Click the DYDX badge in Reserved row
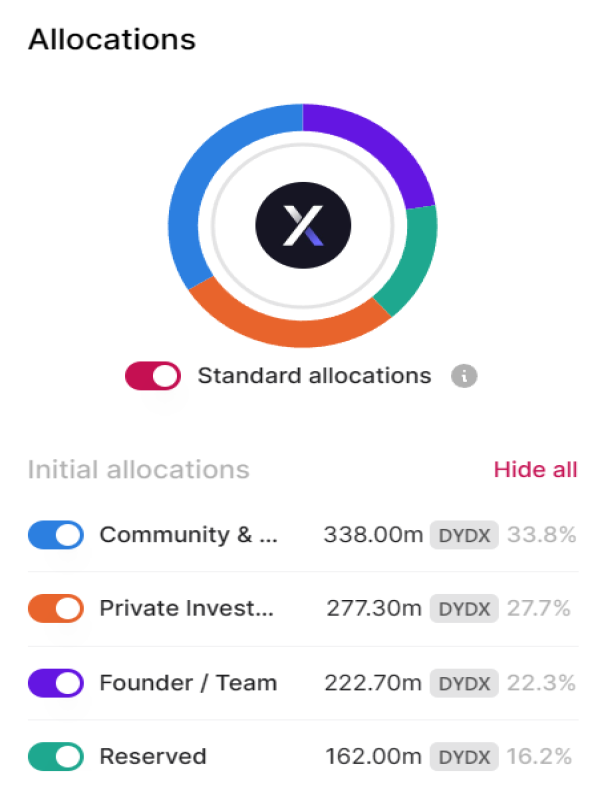Screen dimensions: 600x800 click(464, 757)
